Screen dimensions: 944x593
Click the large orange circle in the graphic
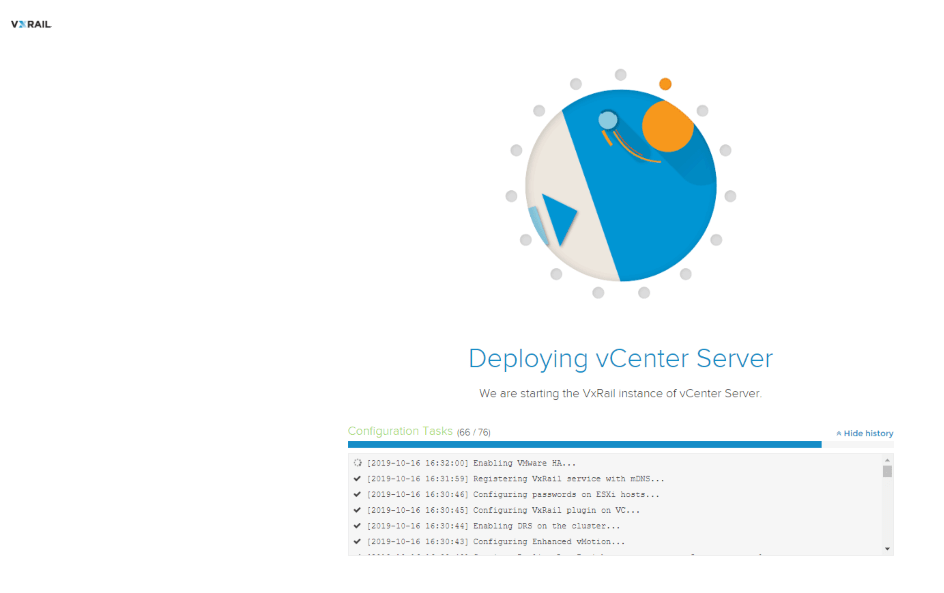pos(667,126)
